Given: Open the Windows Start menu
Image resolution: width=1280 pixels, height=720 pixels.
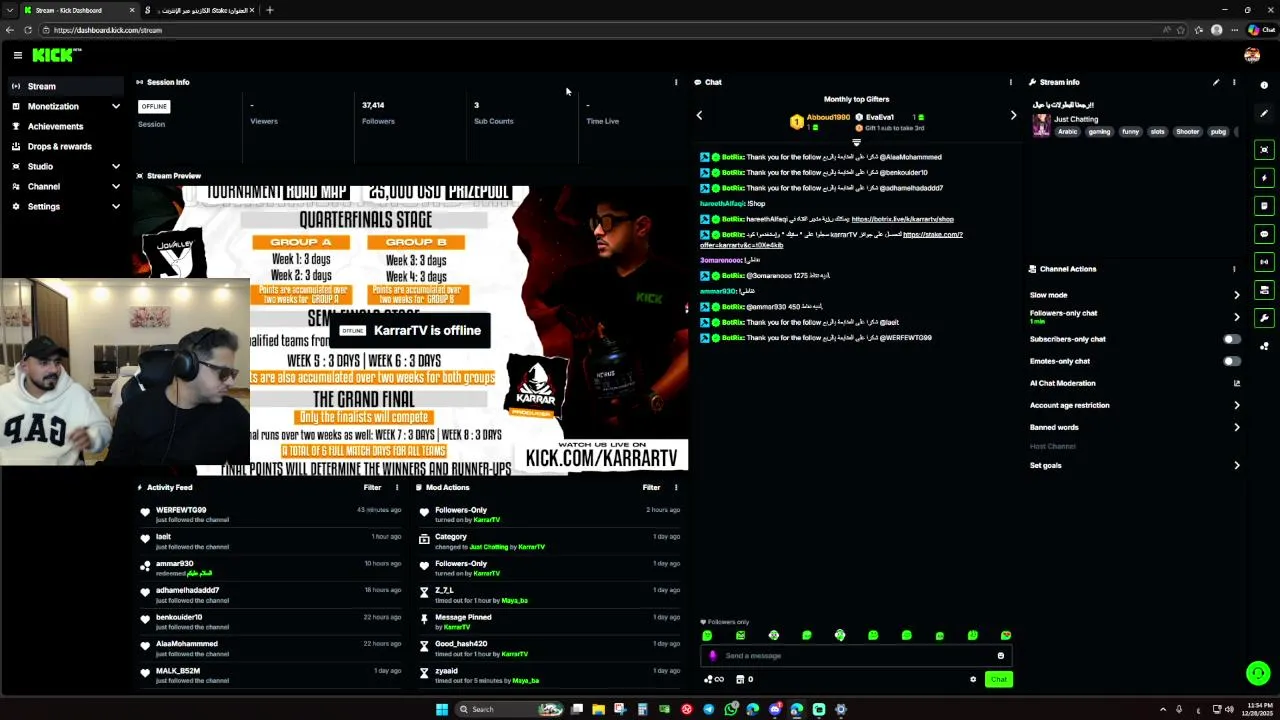Looking at the screenshot, I should [441, 709].
